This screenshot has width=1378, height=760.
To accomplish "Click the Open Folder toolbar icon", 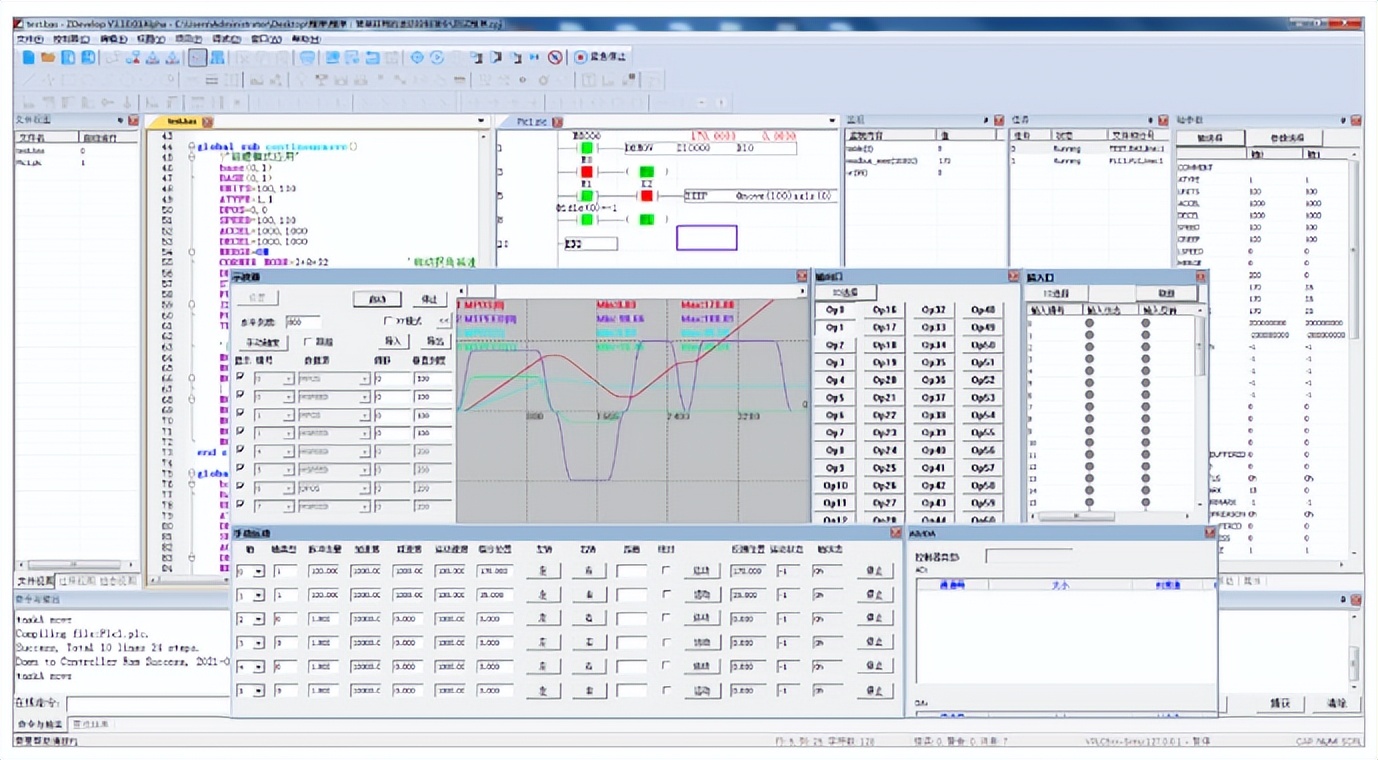I will point(48,58).
